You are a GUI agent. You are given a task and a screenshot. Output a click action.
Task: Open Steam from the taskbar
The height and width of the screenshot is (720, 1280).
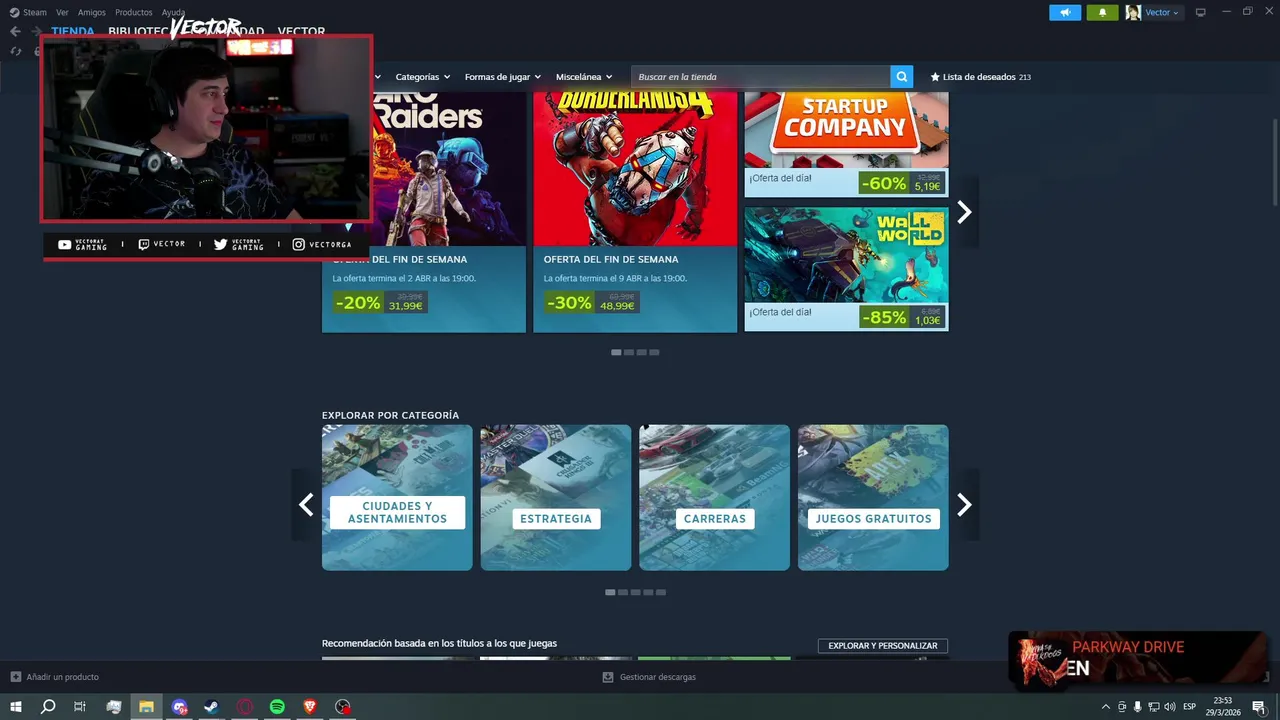point(212,706)
